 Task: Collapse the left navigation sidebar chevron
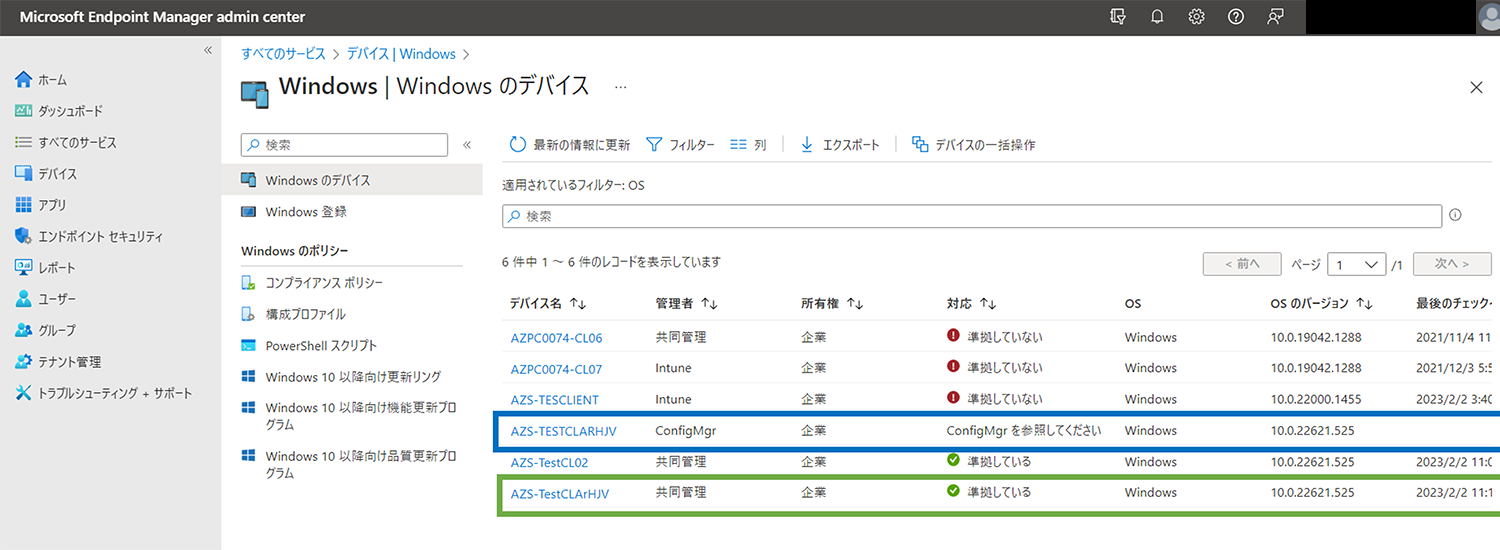tap(208, 50)
